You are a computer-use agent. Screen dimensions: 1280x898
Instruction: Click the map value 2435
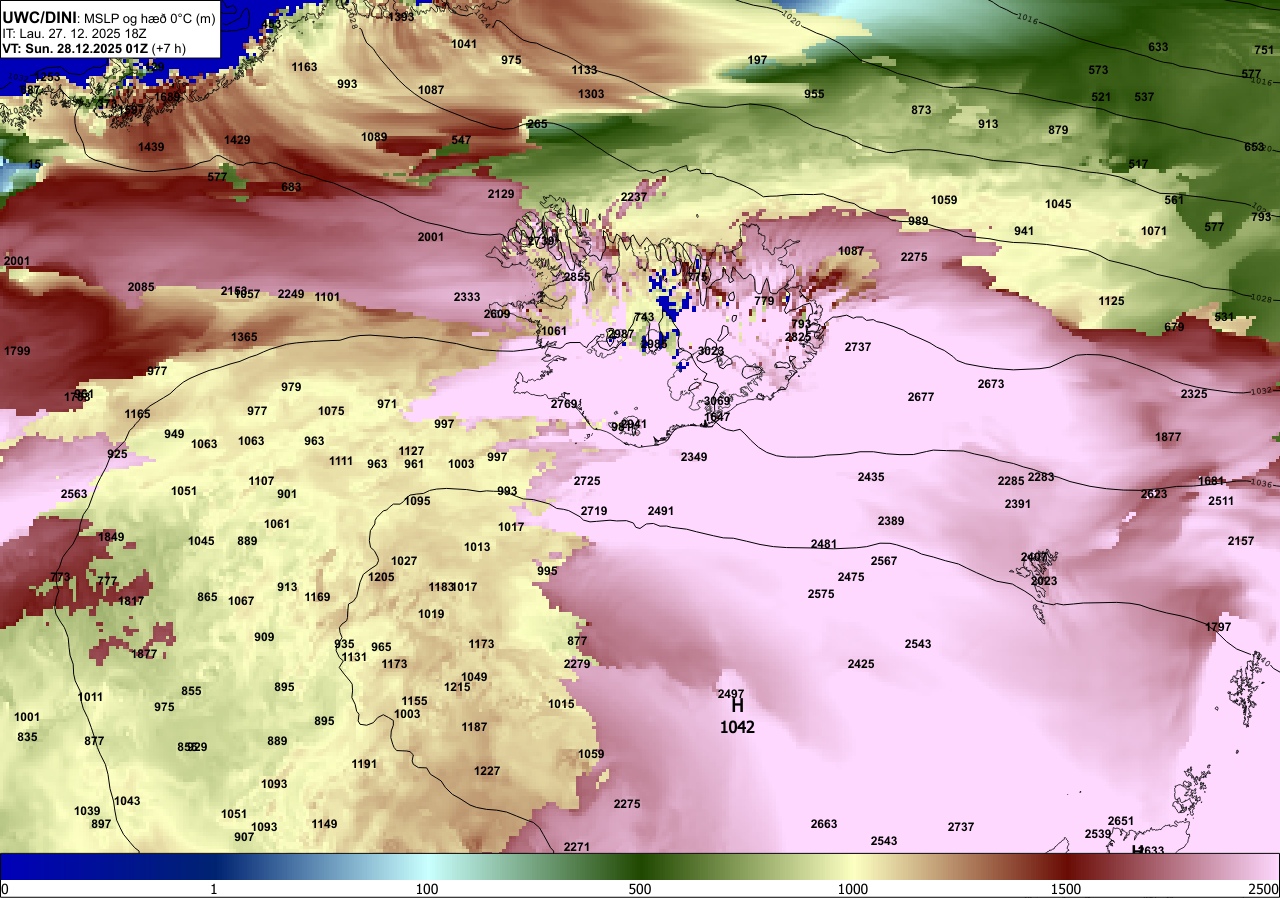[x=871, y=477]
